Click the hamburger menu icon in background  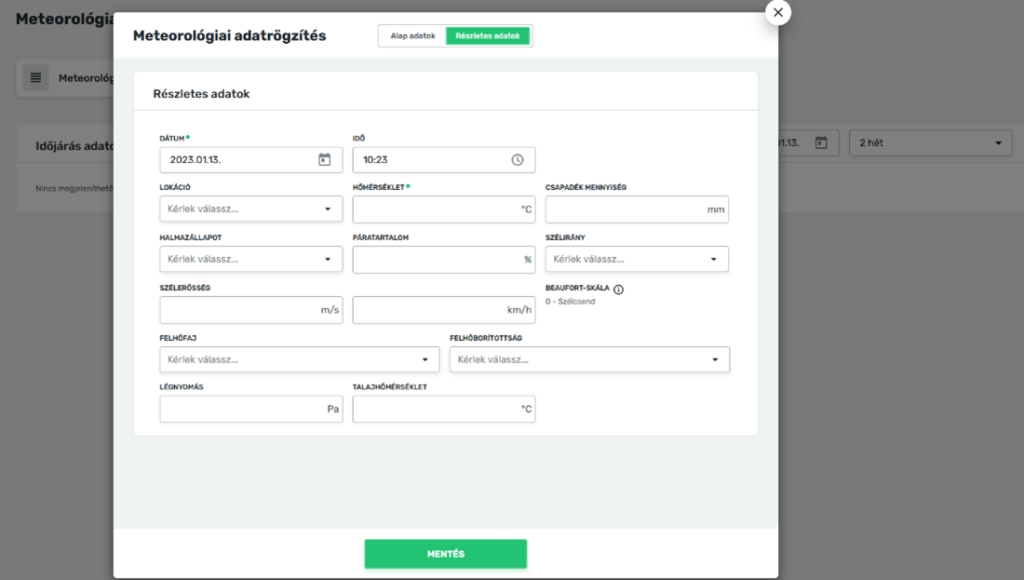[36, 77]
